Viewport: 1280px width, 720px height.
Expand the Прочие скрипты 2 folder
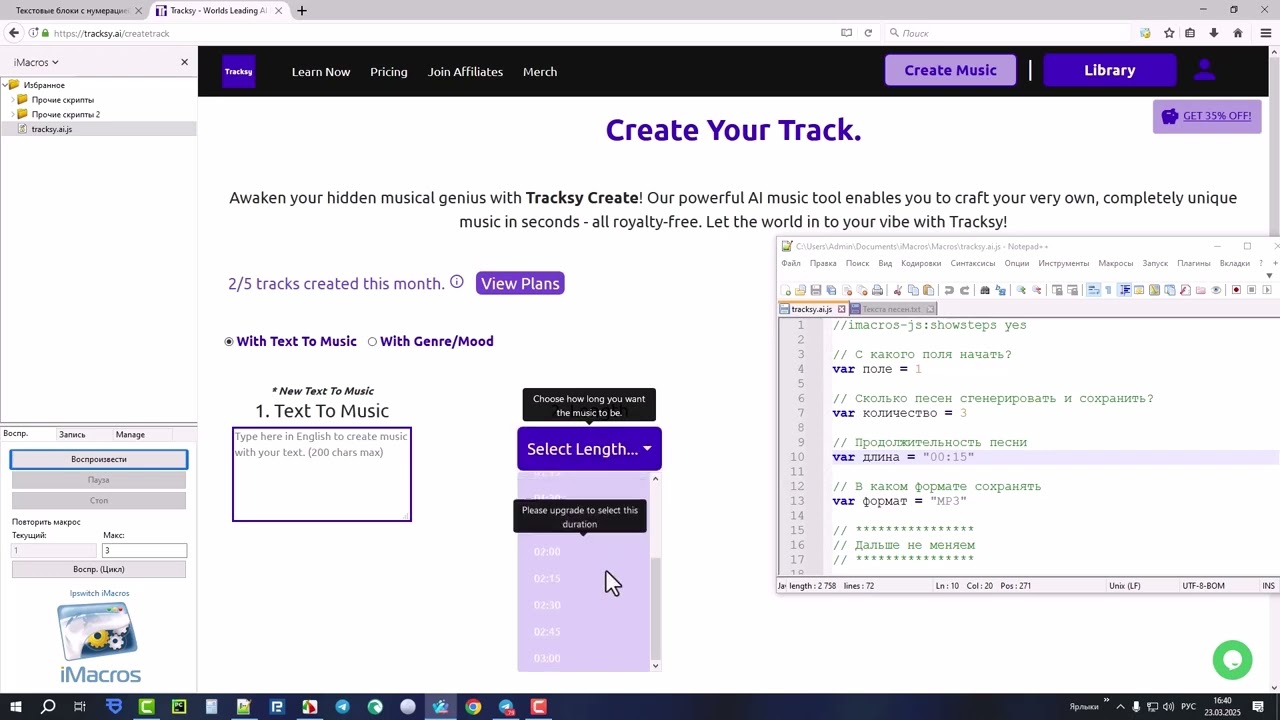coord(13,114)
